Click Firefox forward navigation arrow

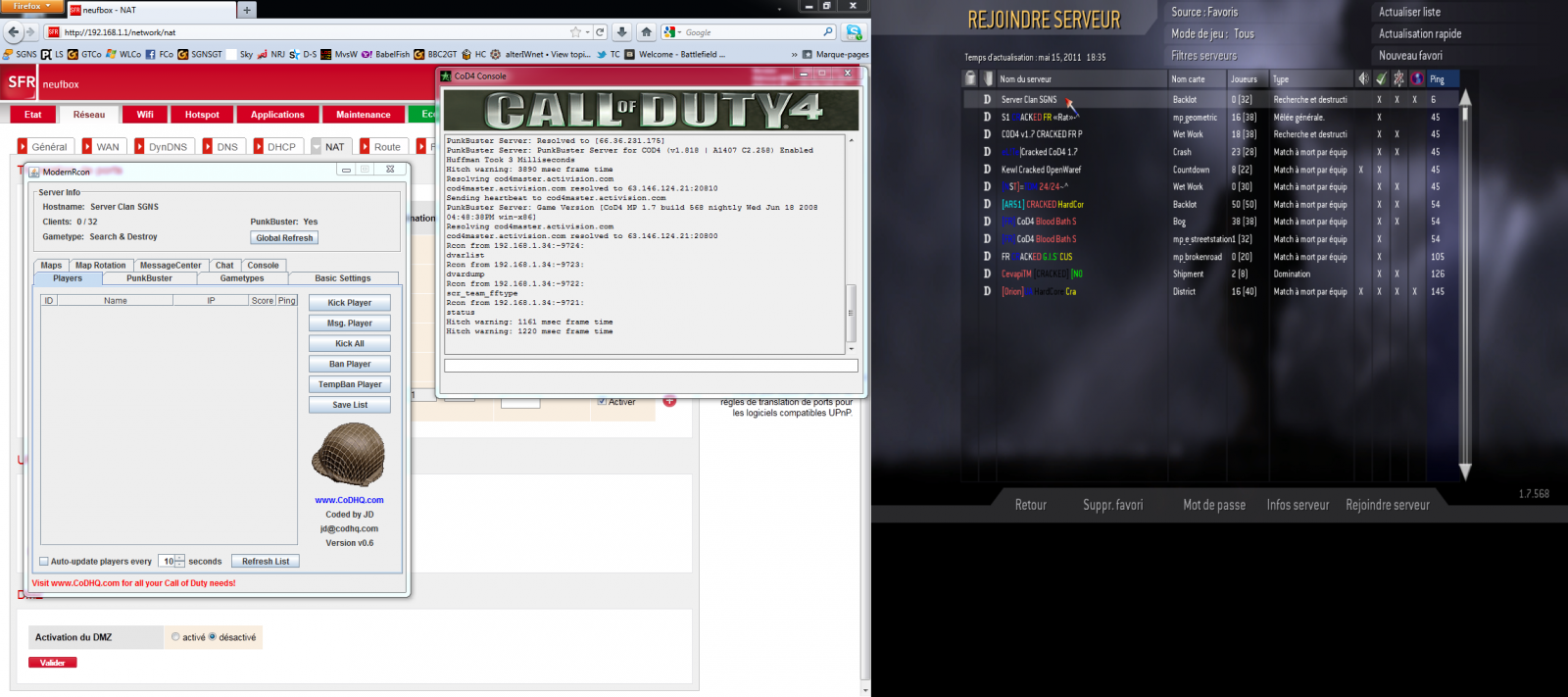pyautogui.click(x=29, y=32)
